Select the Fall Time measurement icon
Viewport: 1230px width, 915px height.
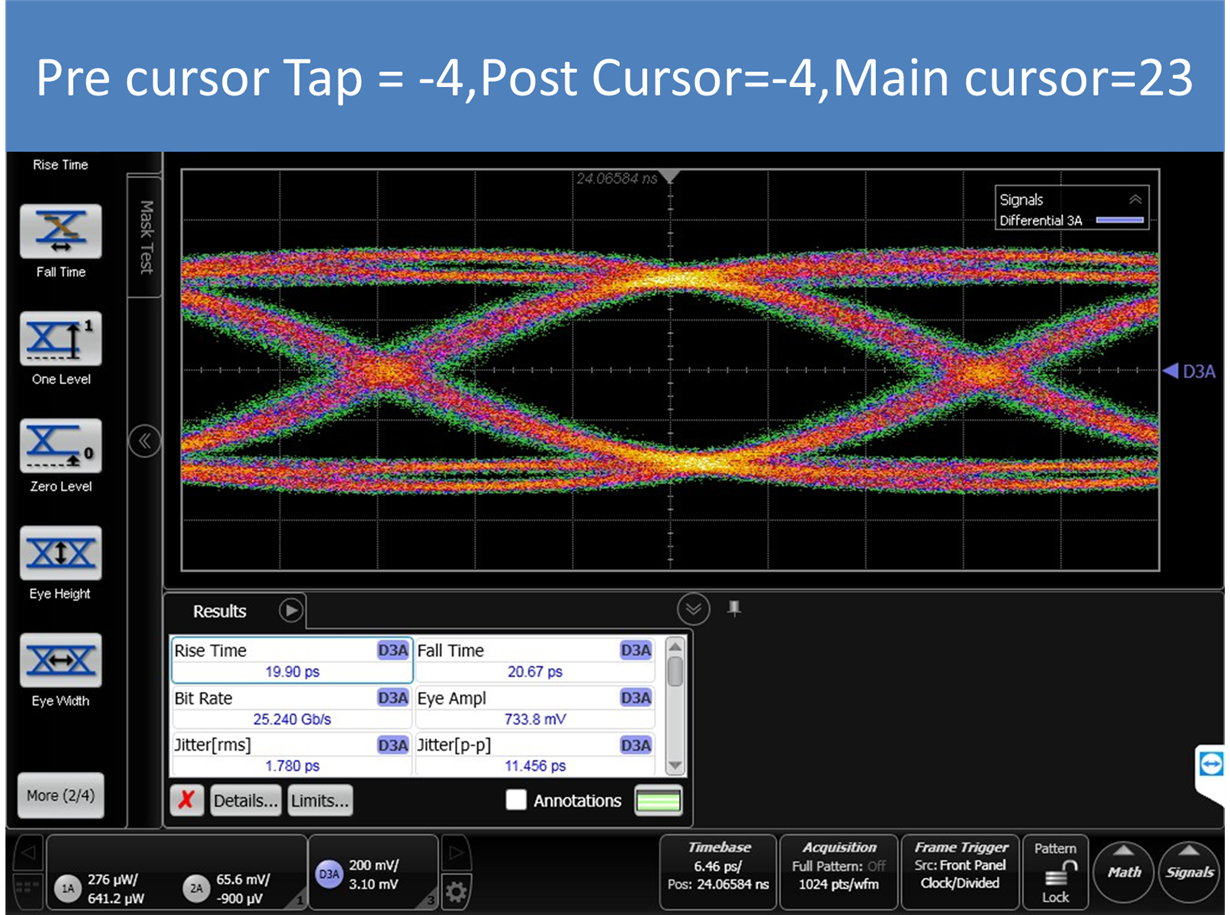tap(61, 231)
